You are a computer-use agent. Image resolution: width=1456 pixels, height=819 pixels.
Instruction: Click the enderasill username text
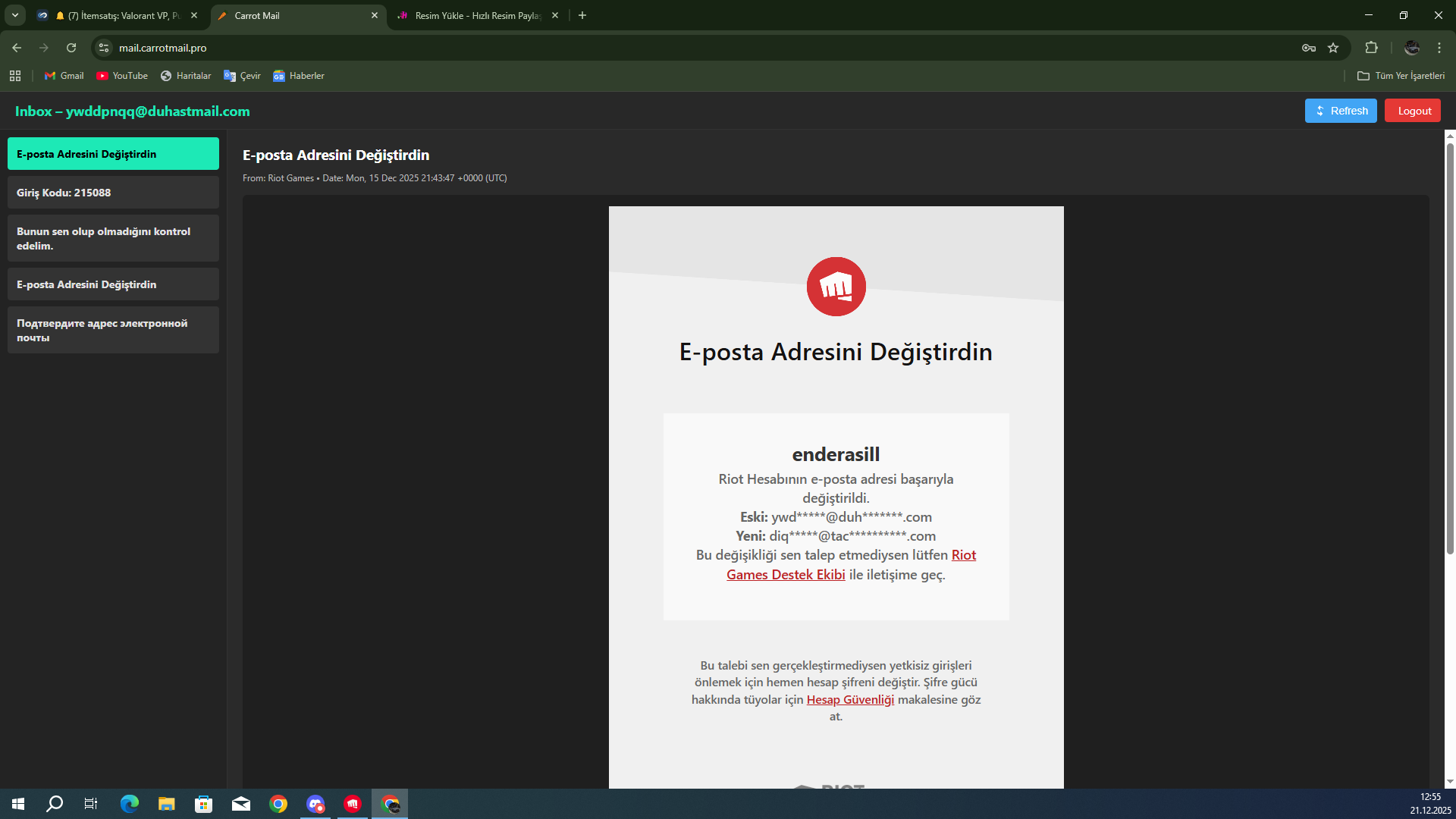(836, 454)
